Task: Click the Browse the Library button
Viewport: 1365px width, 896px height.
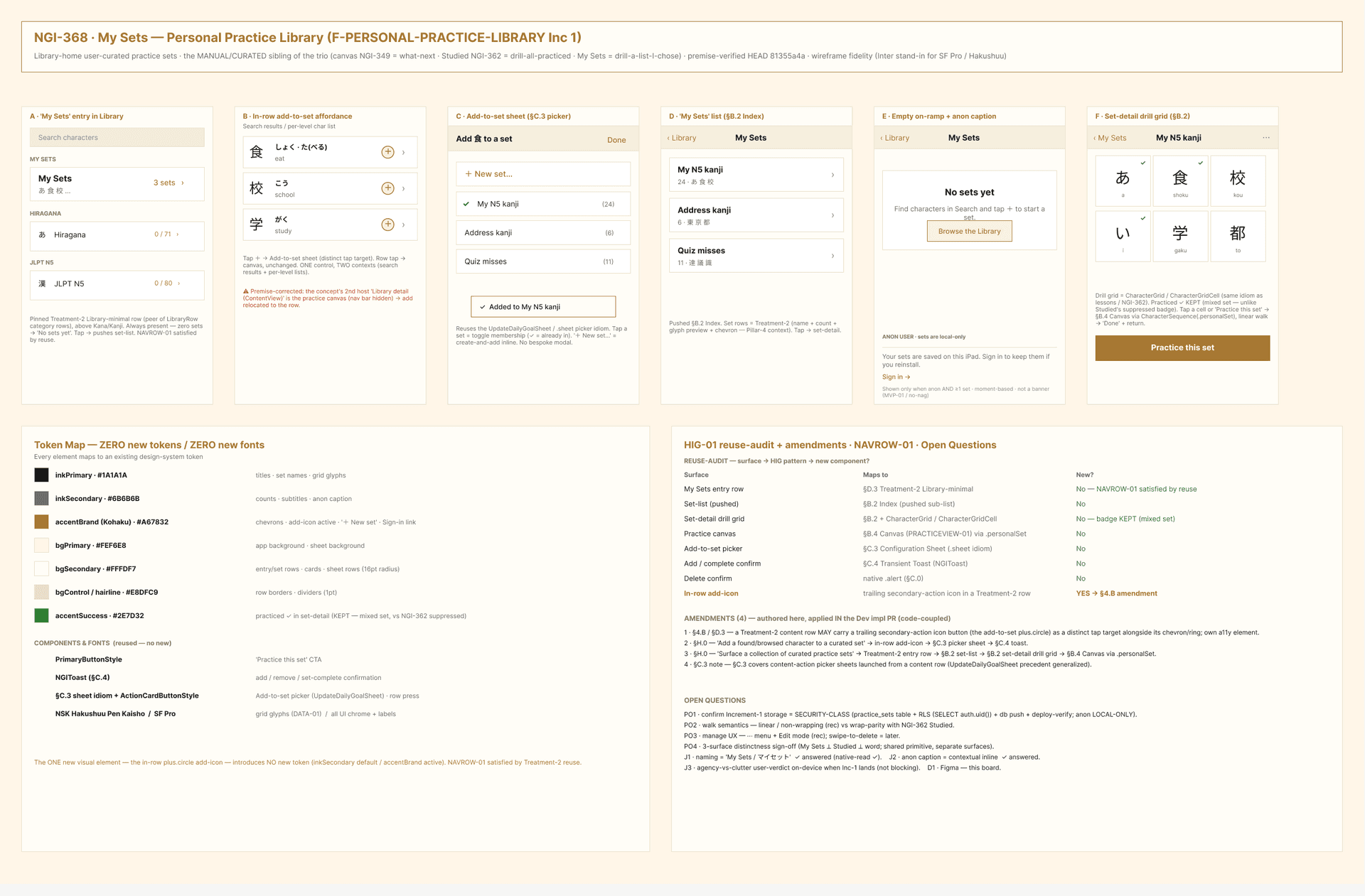Action: 969,232
